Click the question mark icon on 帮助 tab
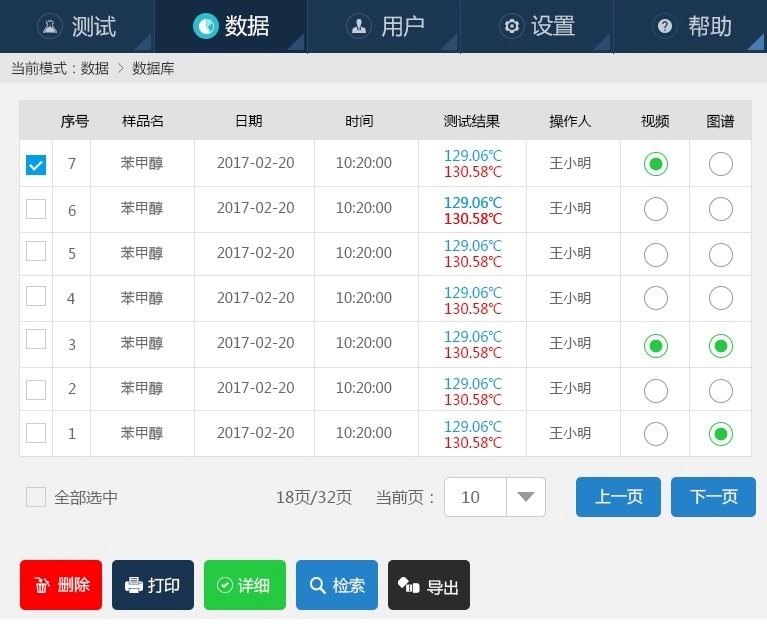This screenshot has height=628, width=767. pyautogui.click(x=664, y=26)
